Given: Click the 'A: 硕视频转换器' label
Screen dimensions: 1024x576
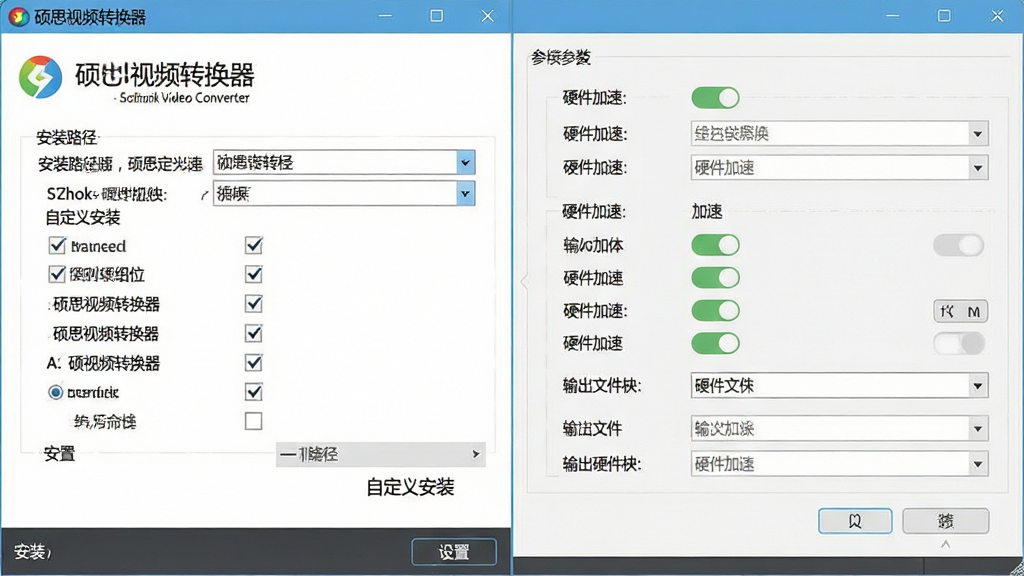Looking at the screenshot, I should 103,363.
